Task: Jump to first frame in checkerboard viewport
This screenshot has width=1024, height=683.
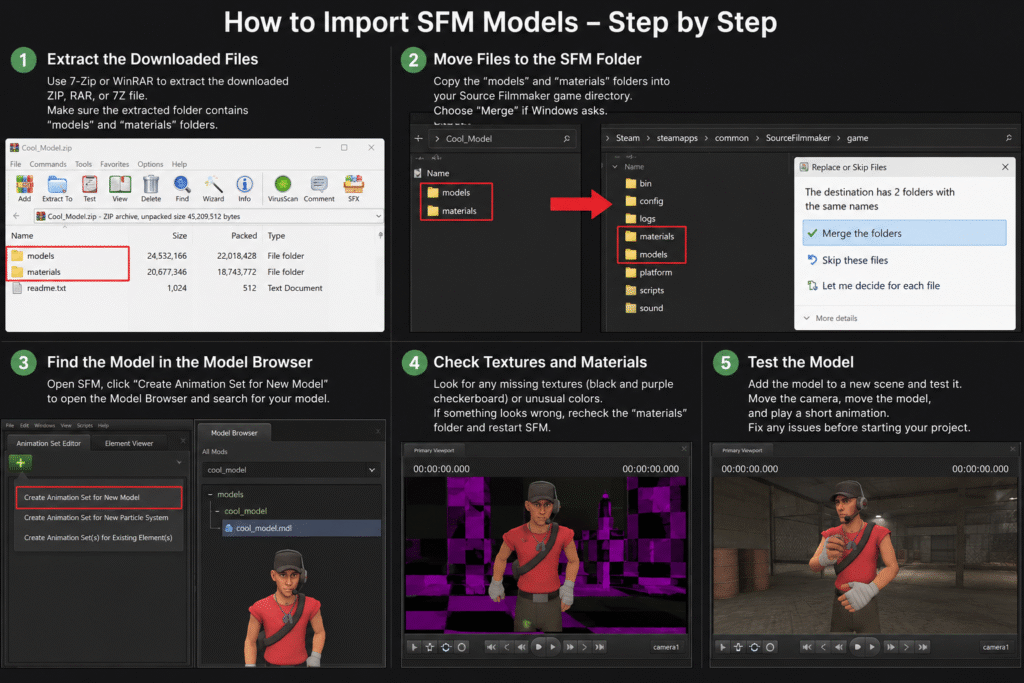Action: coord(491,647)
